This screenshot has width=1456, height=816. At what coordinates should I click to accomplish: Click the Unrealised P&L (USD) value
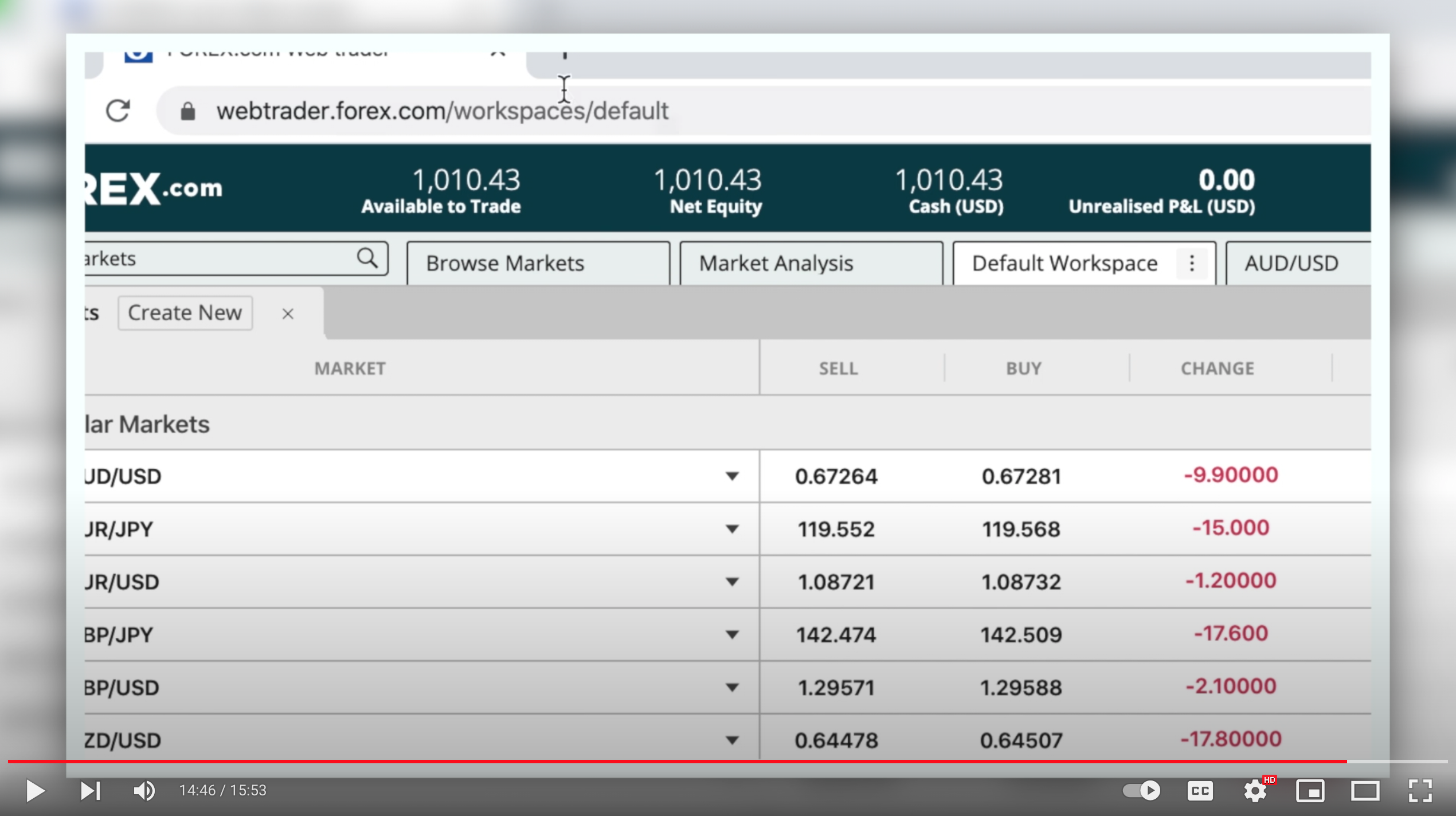1227,180
